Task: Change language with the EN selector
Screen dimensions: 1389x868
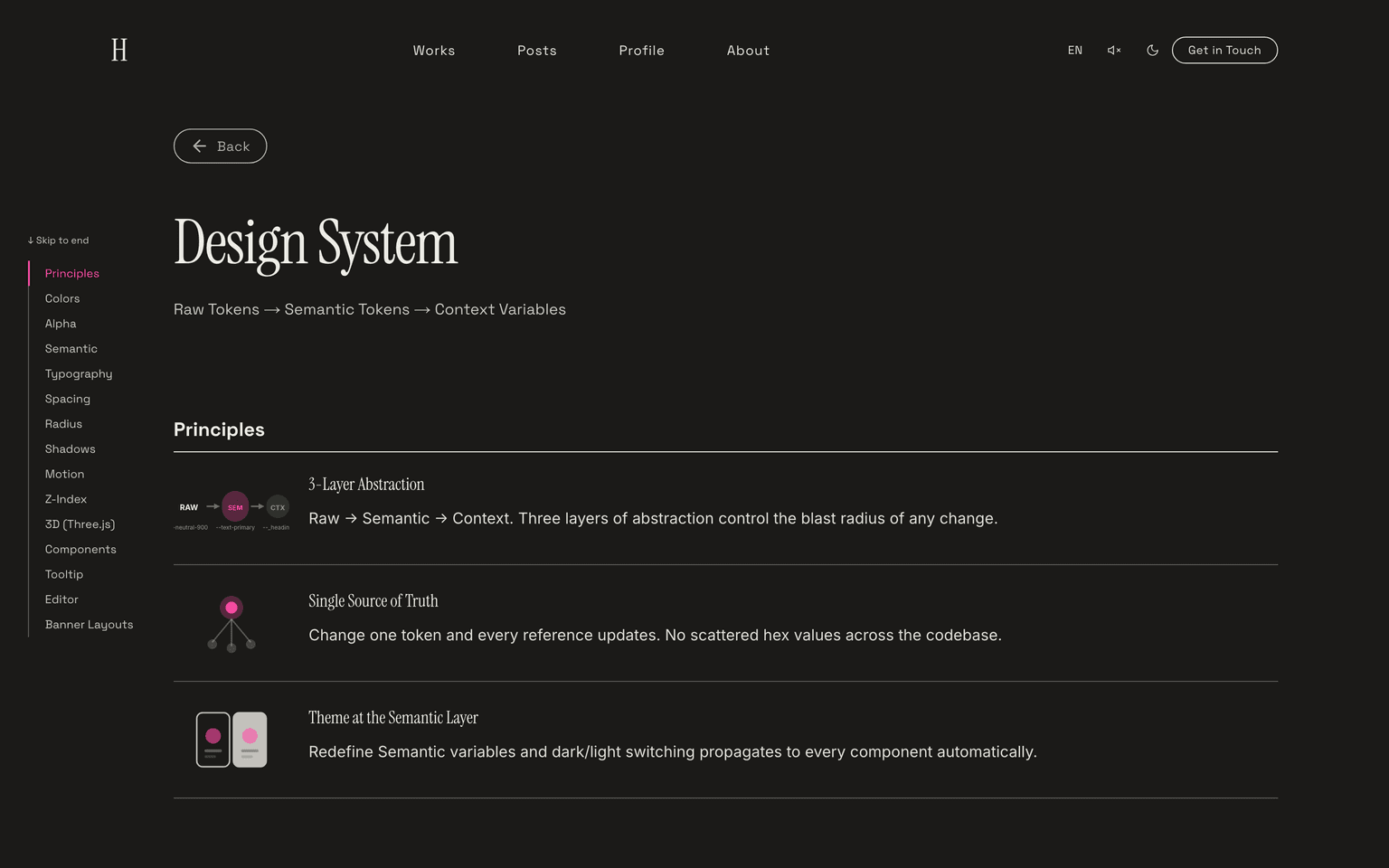Action: (1074, 51)
